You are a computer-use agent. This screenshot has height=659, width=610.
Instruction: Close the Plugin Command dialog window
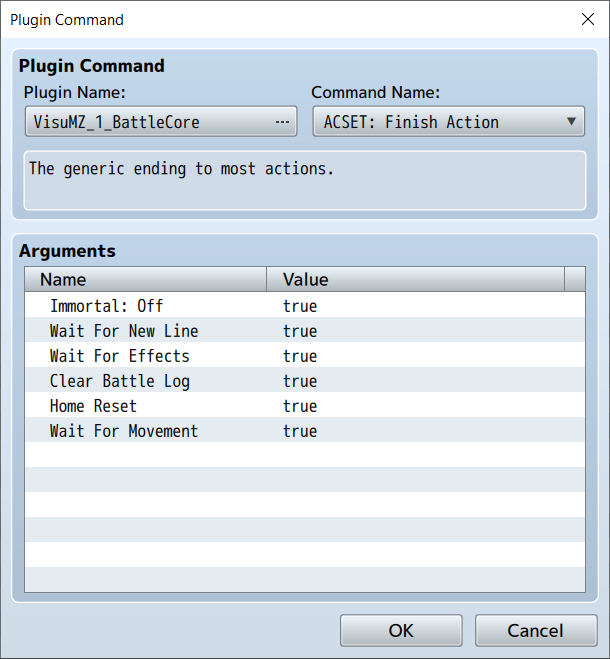click(x=586, y=19)
